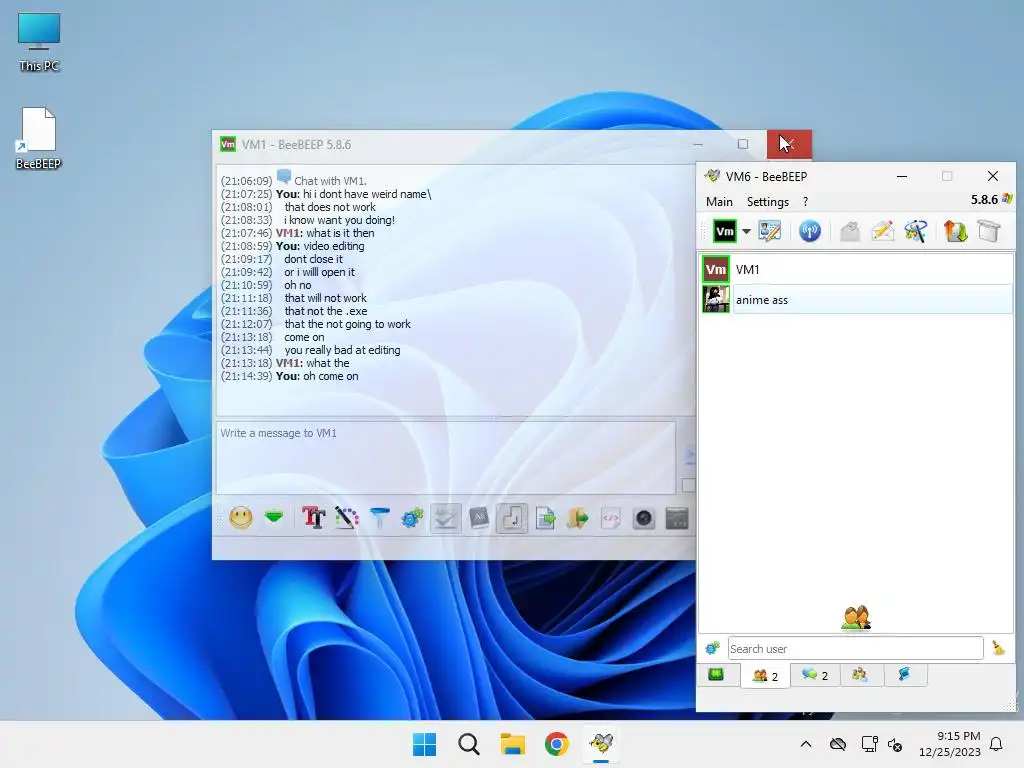Select the This PC desktop icon
This screenshot has width=1024, height=768.
[x=39, y=42]
